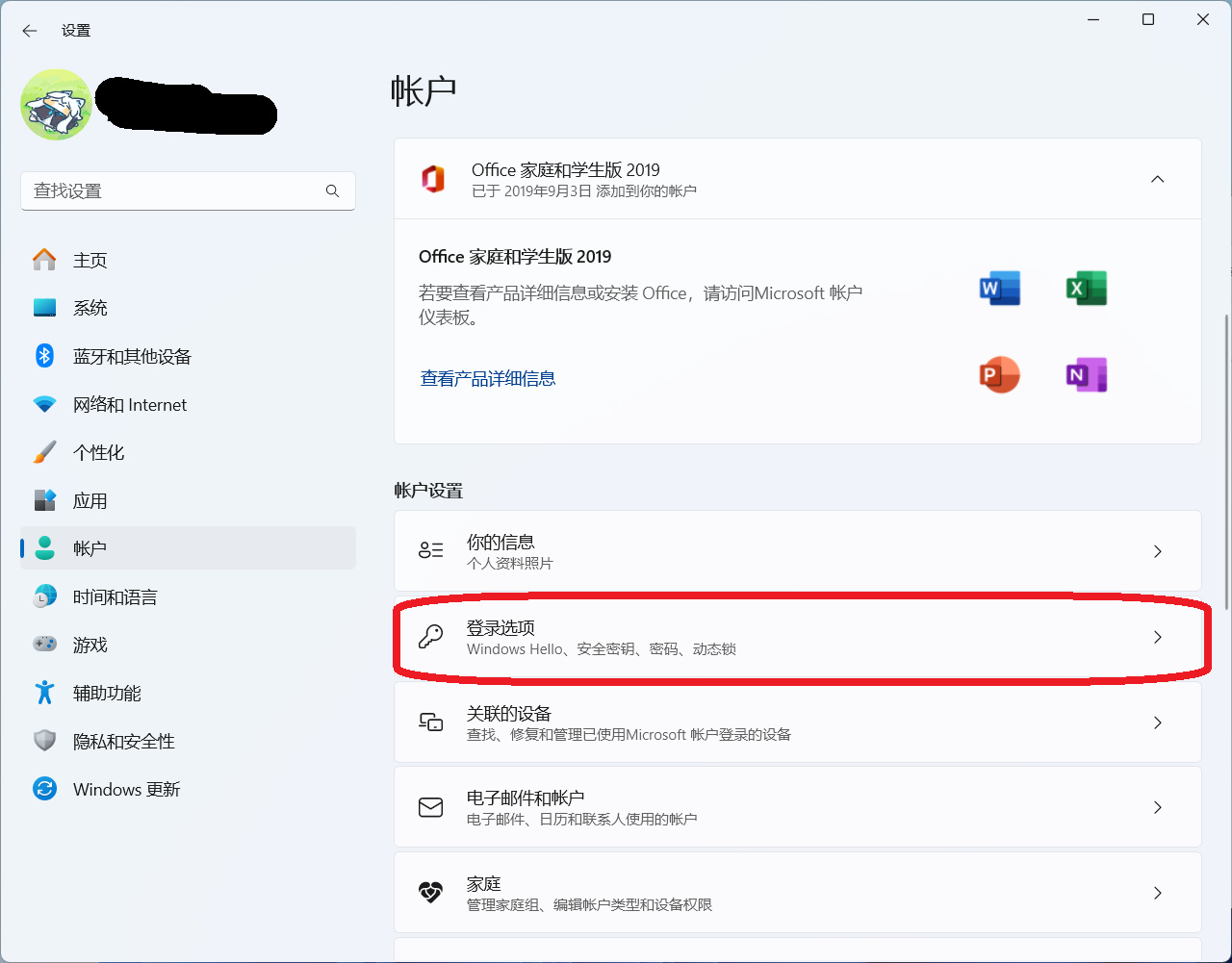Image resolution: width=1232 pixels, height=963 pixels.
Task: Click the vertical scrollbar on the right
Action: click(x=1226, y=462)
